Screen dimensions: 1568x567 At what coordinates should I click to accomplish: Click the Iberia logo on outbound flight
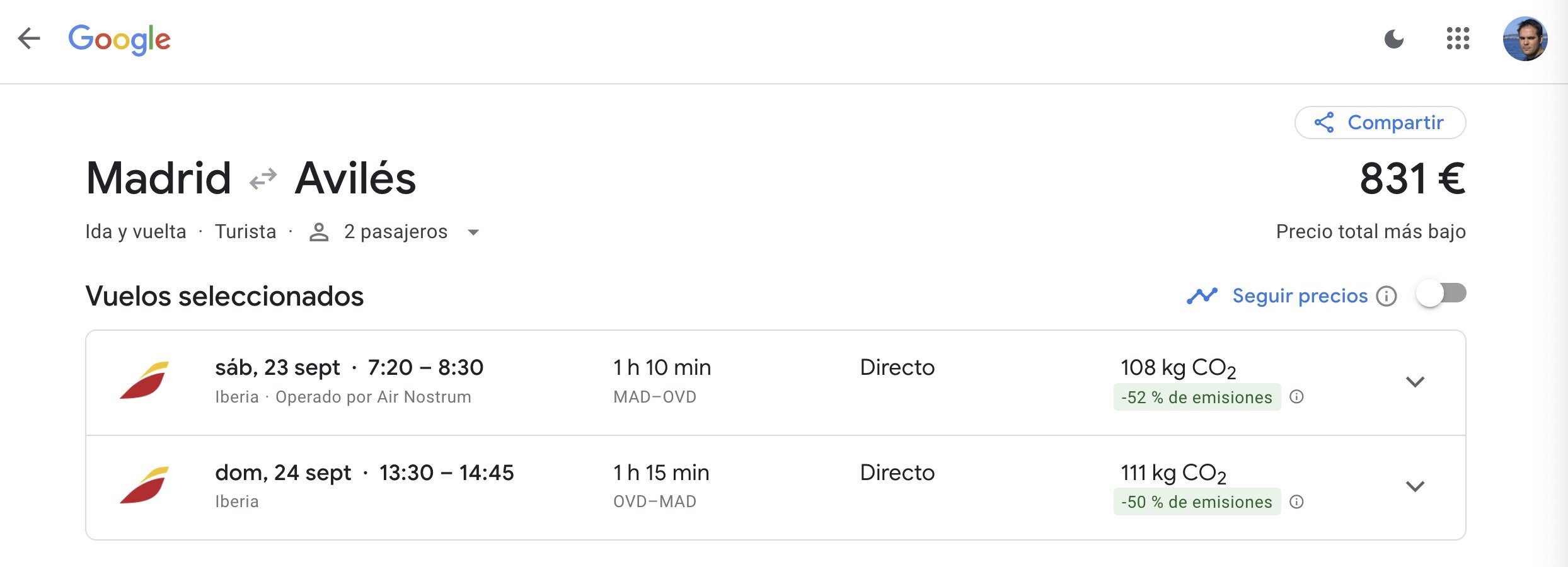tap(145, 381)
